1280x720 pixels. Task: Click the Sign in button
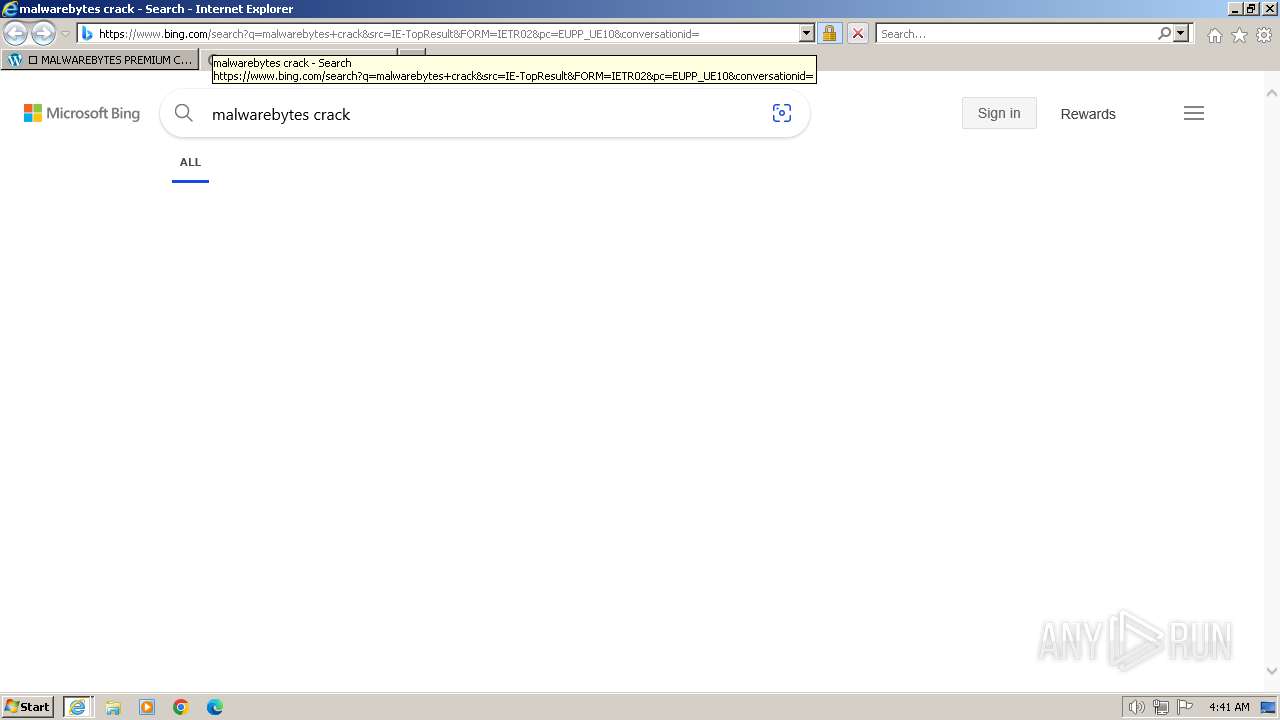point(999,113)
